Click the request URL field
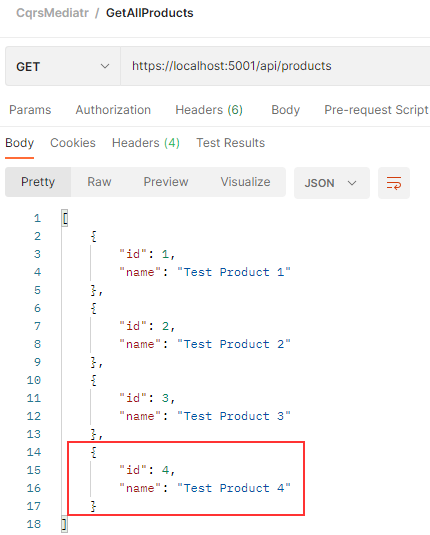 [x=275, y=66]
